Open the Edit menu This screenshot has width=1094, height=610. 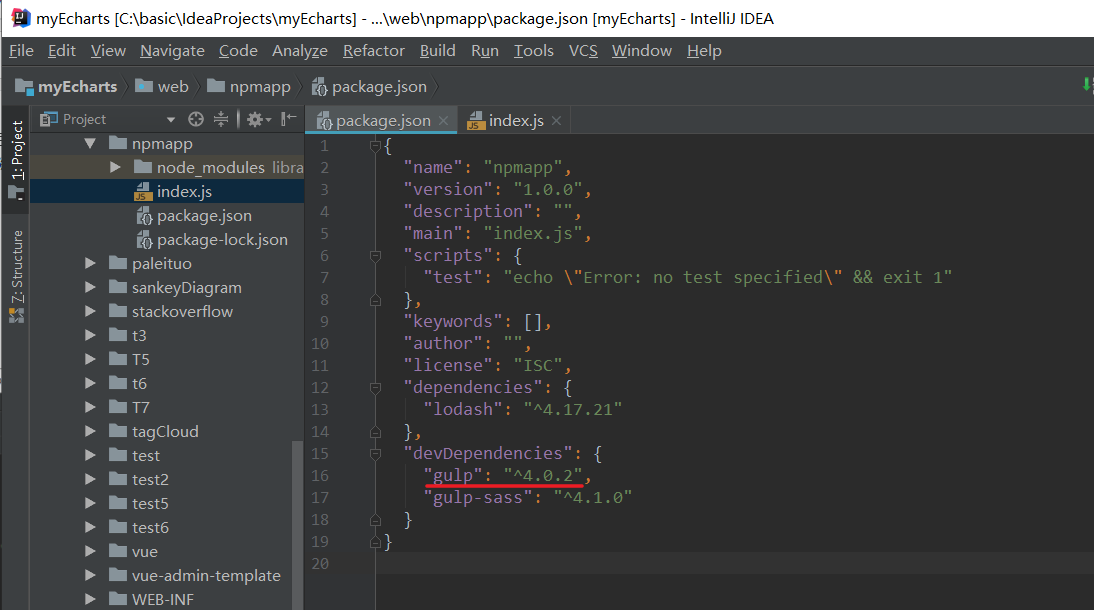[61, 51]
